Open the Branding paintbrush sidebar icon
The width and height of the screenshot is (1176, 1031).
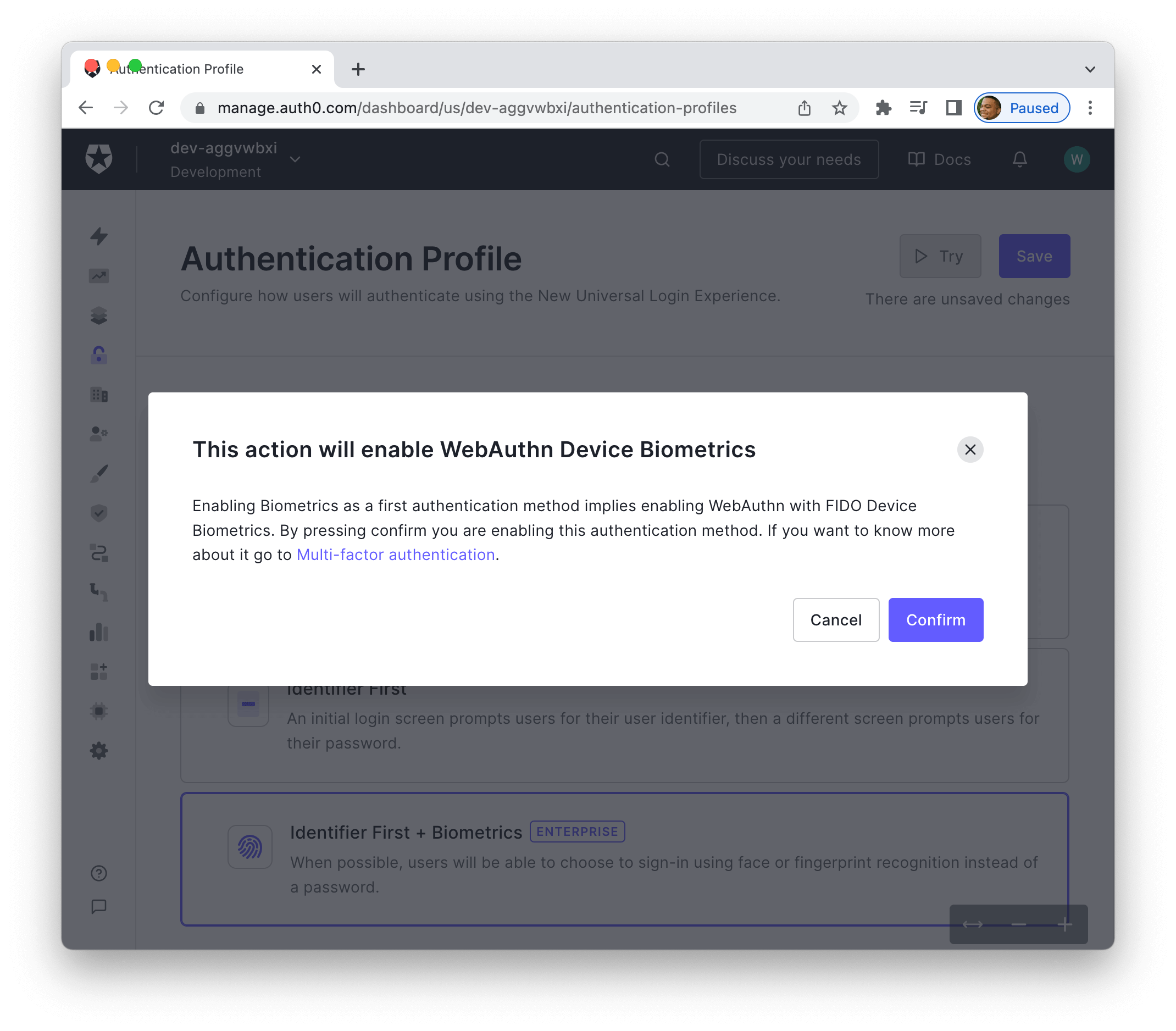pyautogui.click(x=99, y=474)
